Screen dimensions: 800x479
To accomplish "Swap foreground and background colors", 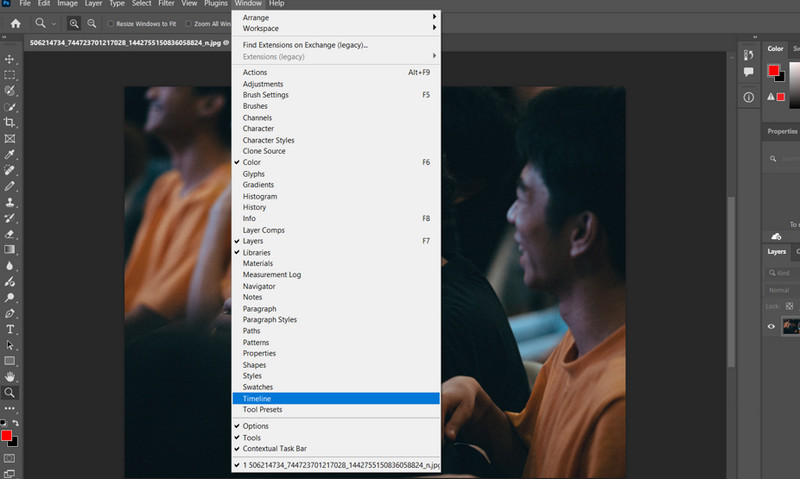I will point(15,423).
